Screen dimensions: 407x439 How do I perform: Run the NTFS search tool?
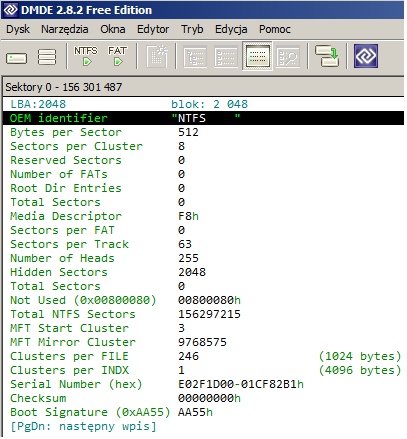pos(86,56)
